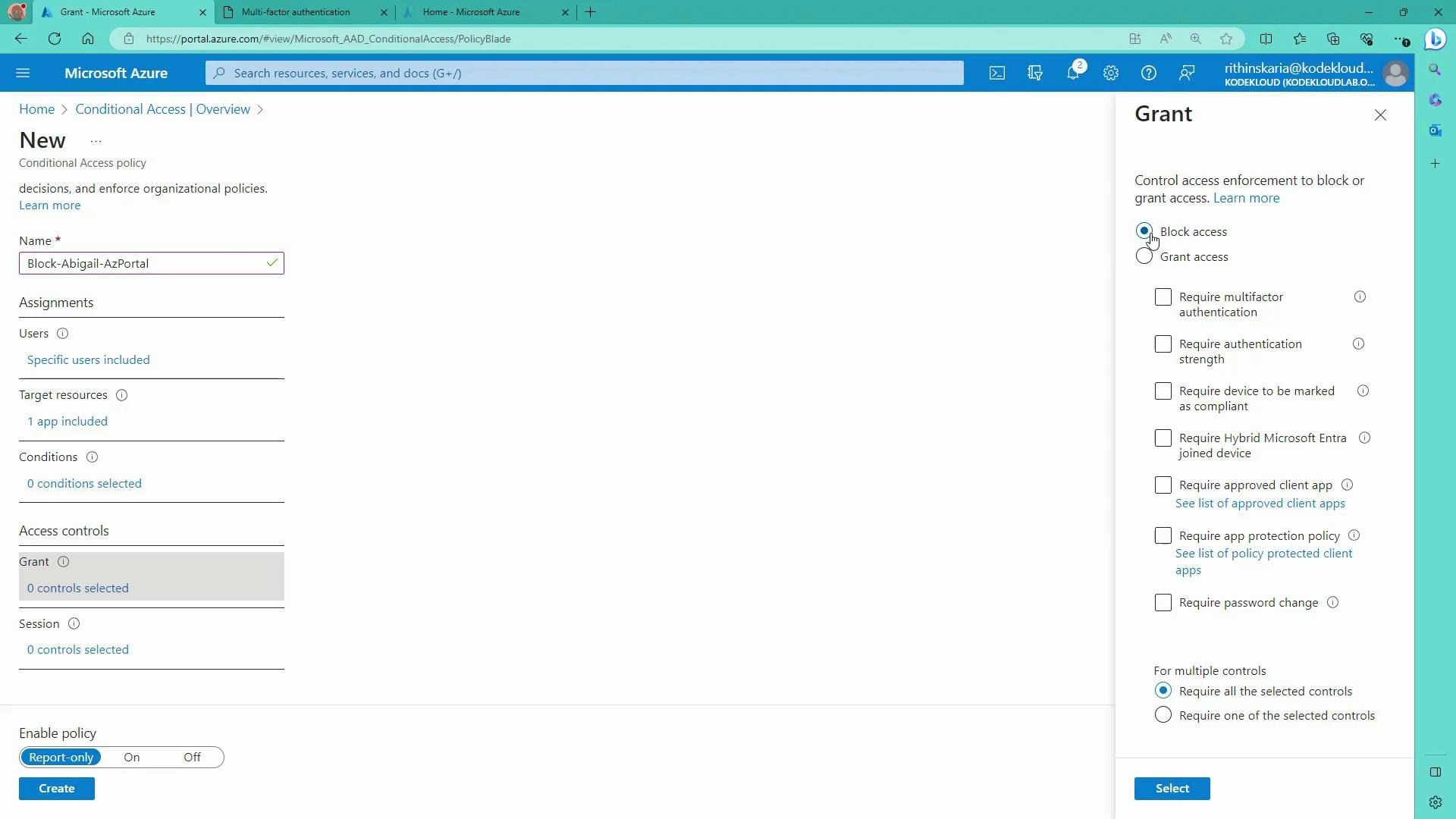This screenshot has height=819, width=1456.
Task: Show more options next to New heading
Action: (x=95, y=140)
